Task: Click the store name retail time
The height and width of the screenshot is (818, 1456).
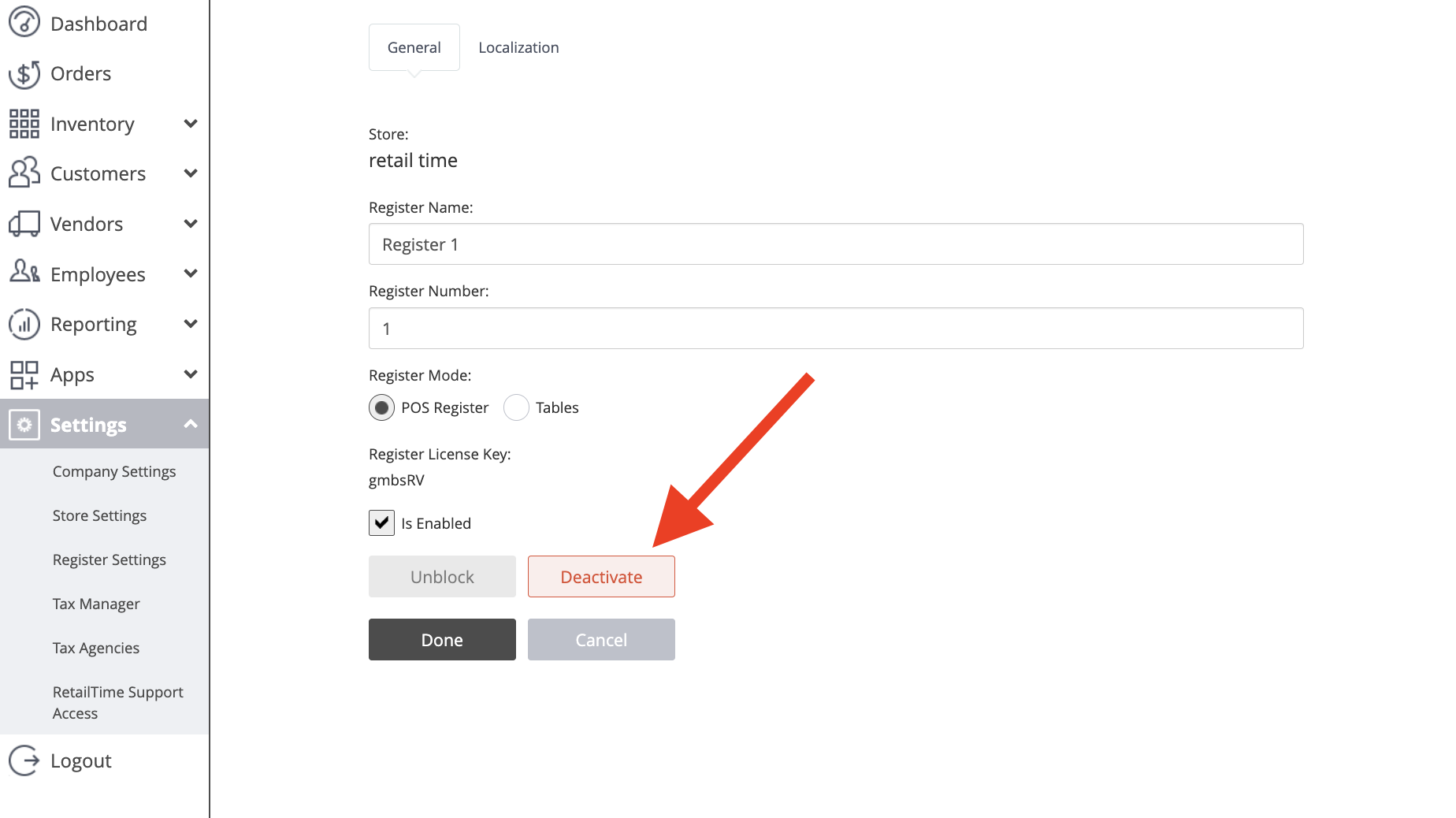Action: [x=413, y=161]
